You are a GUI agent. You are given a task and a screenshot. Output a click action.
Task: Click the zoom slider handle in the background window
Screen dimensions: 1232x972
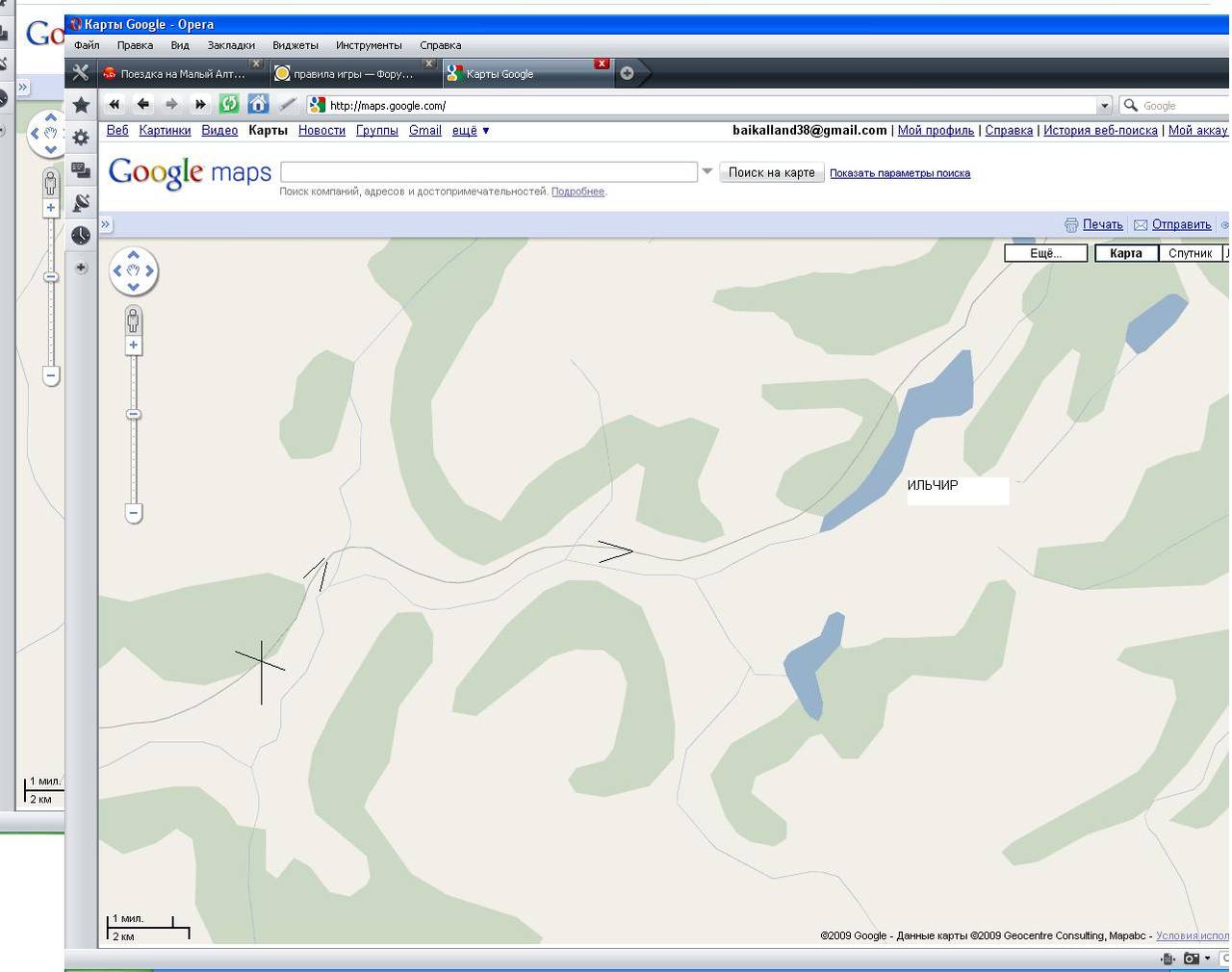51,277
